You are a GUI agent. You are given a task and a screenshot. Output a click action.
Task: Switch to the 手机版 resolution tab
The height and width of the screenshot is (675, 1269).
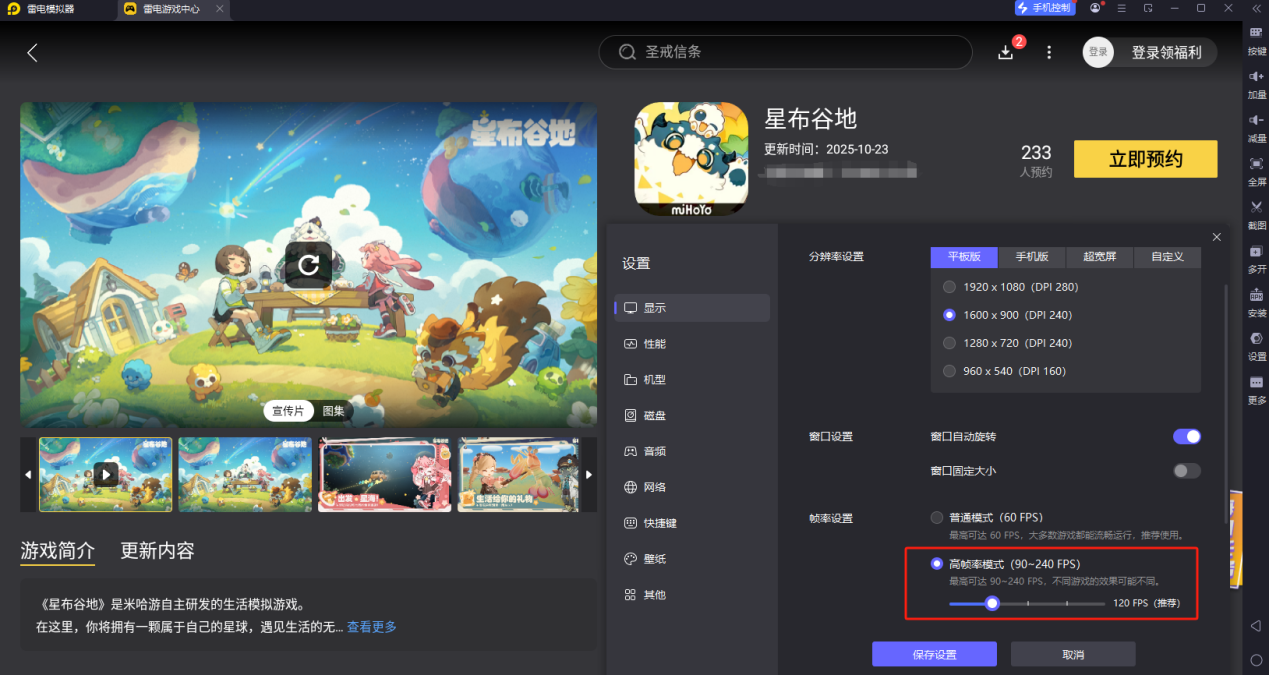1031,257
